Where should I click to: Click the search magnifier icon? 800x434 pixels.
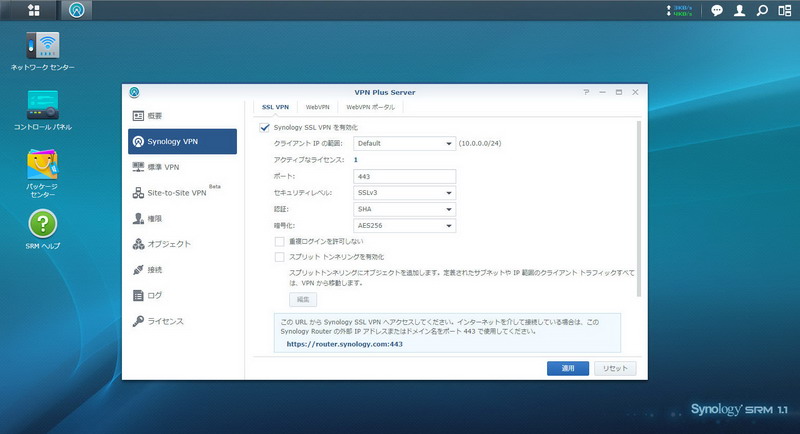coord(762,10)
